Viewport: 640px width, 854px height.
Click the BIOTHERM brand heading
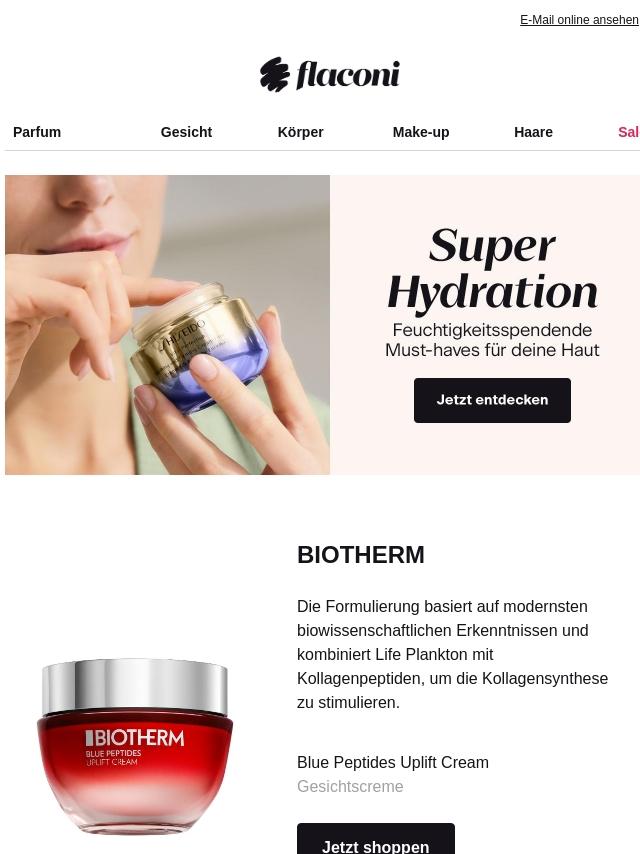tap(361, 555)
